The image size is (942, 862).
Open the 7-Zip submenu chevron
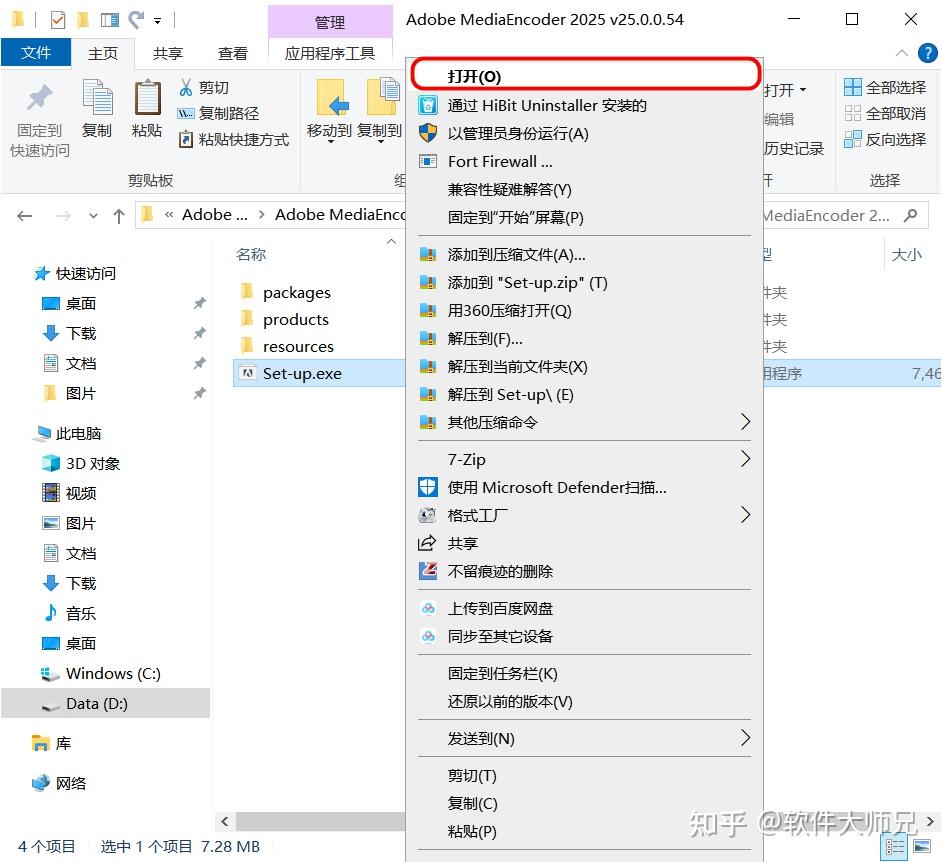[745, 459]
